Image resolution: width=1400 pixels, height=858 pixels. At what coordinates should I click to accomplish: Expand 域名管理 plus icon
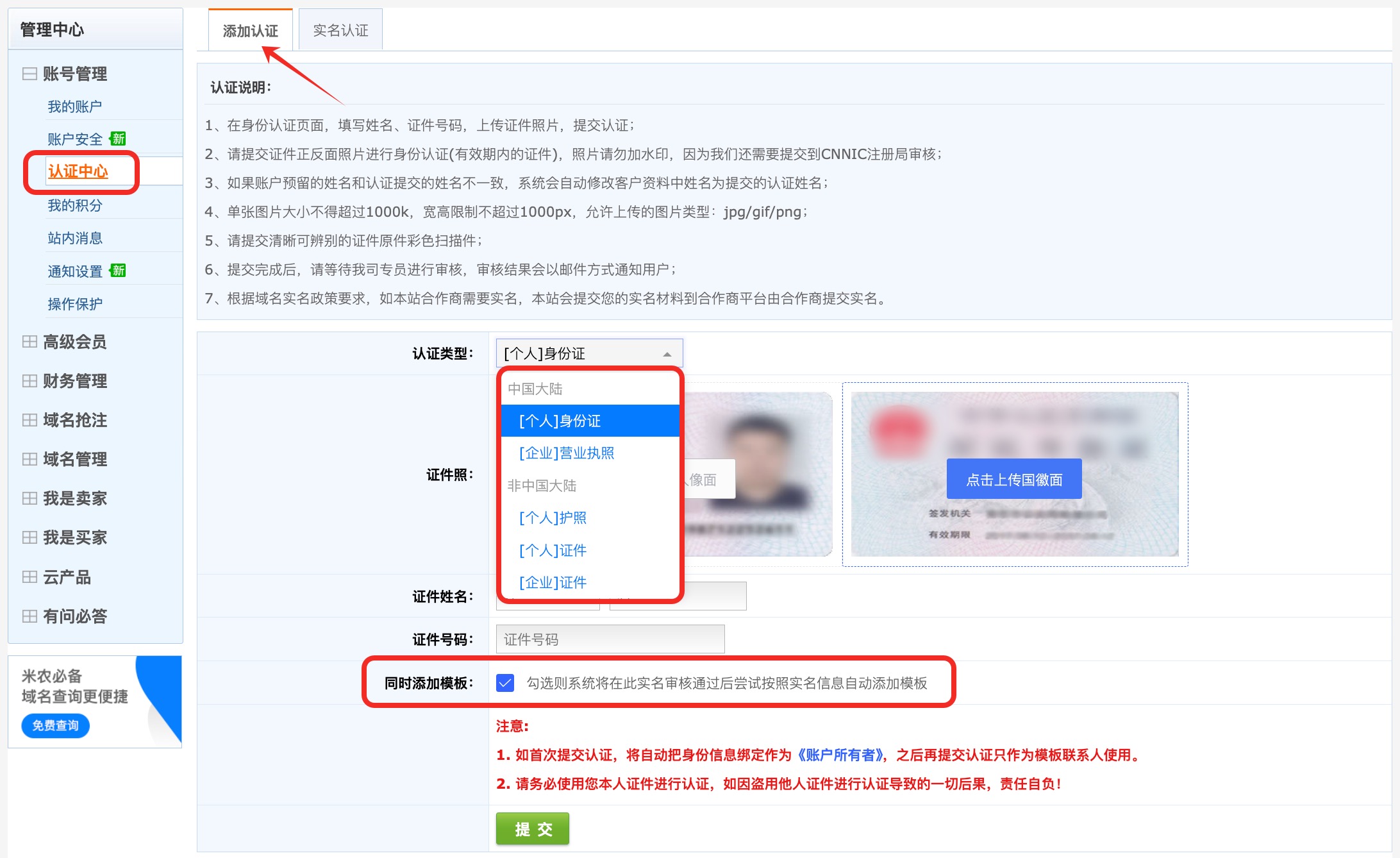29,459
